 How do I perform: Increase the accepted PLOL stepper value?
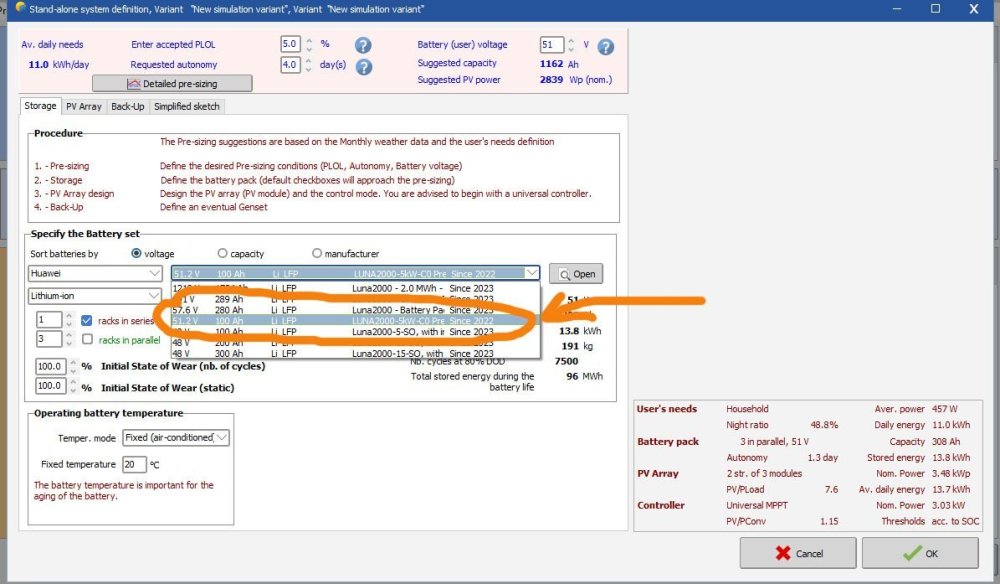(x=309, y=41)
